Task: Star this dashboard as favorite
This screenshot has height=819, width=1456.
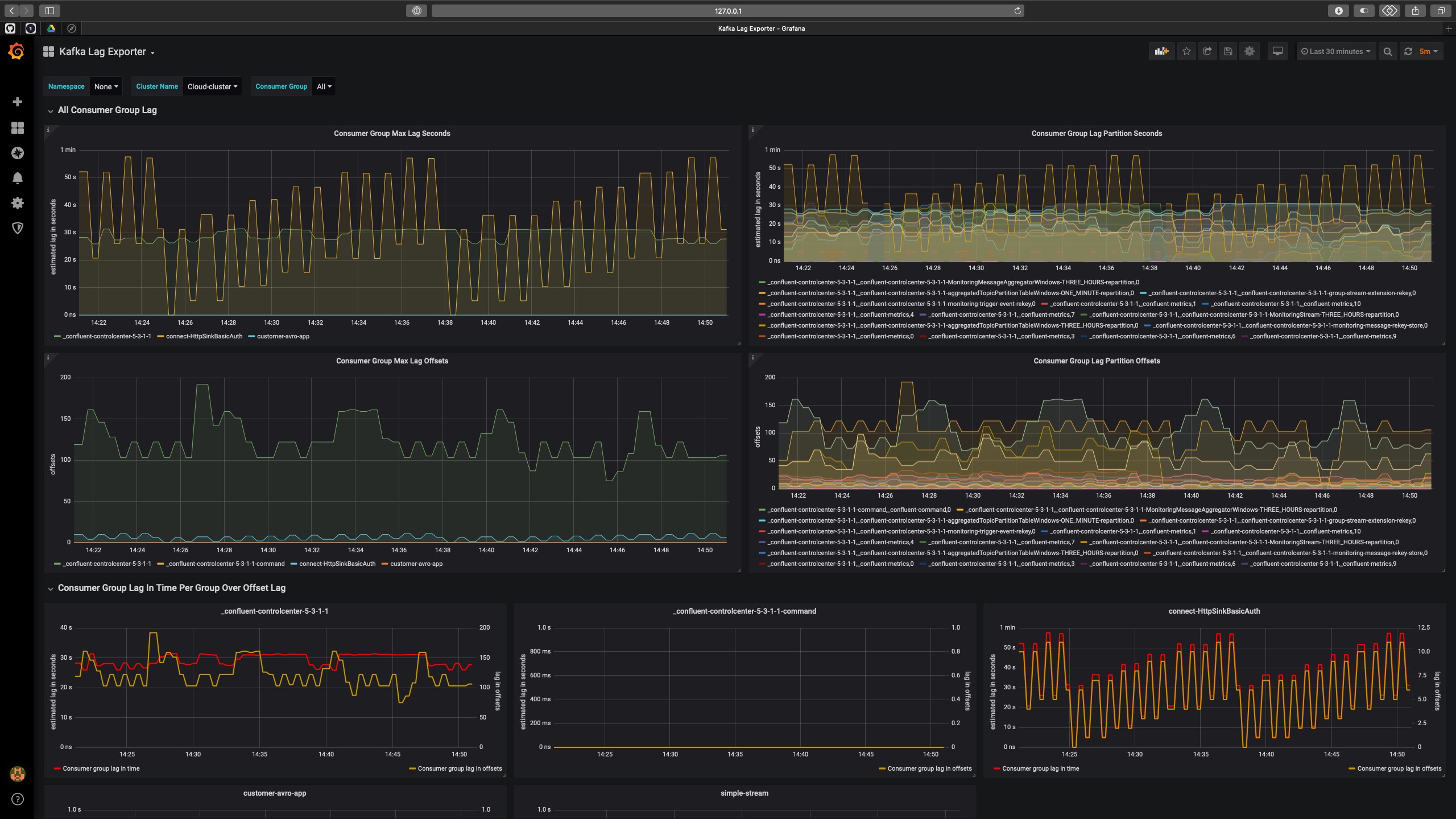Action: point(1186,51)
